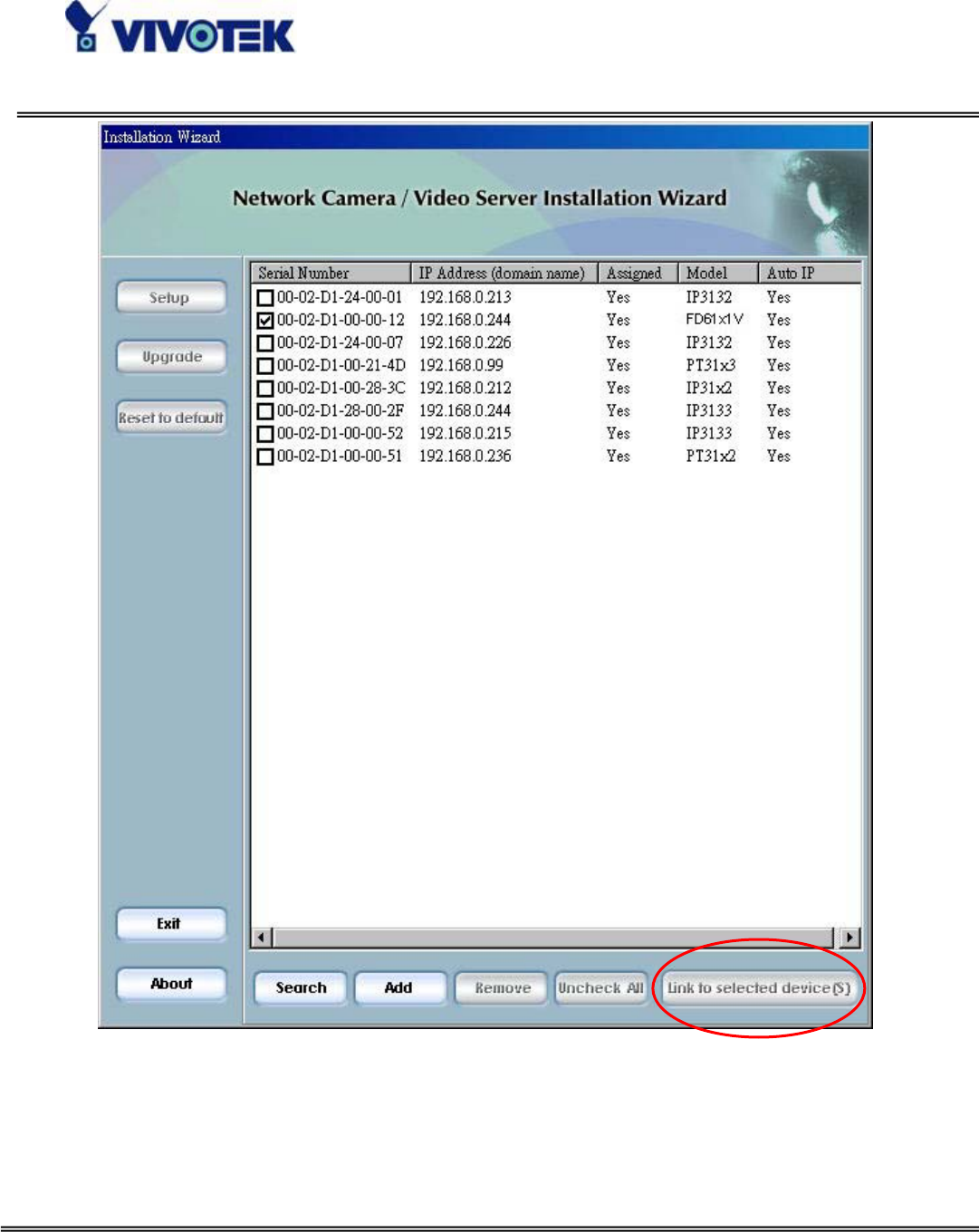Click model cell PT31x2

click(x=711, y=457)
